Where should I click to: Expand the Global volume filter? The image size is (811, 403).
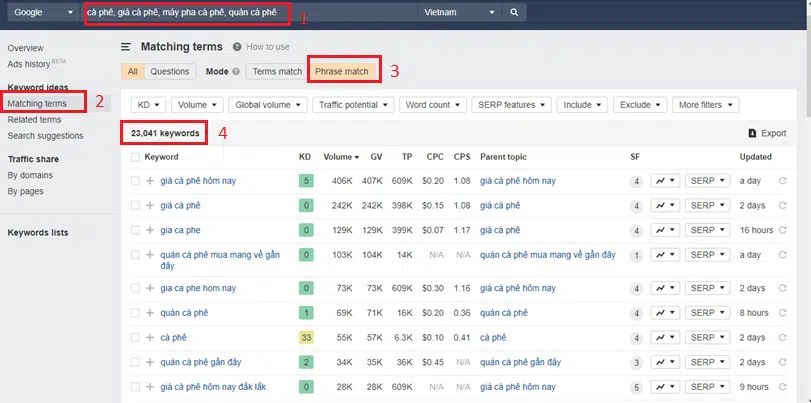tap(268, 105)
